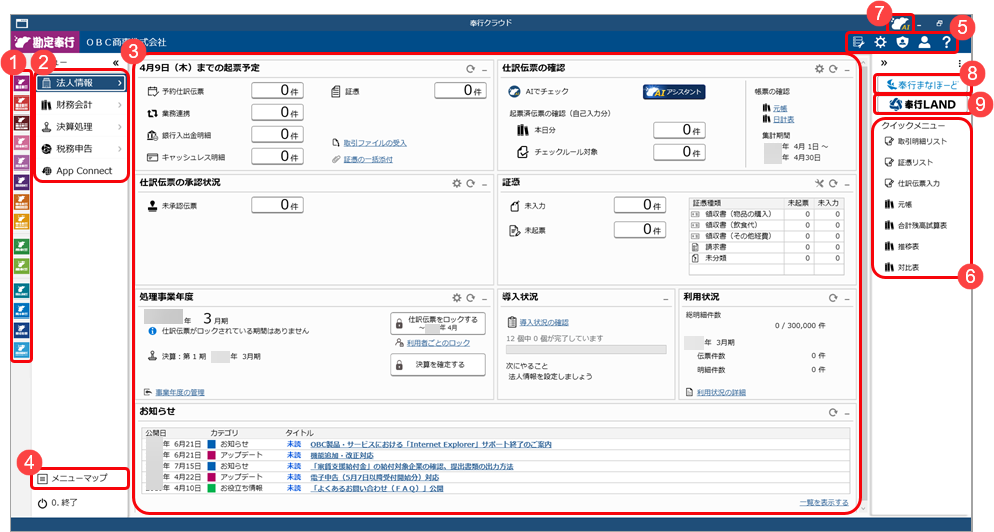The width and height of the screenshot is (994, 532).
Task: Click the 銀行入出金明細 count box
Action: coord(277,134)
